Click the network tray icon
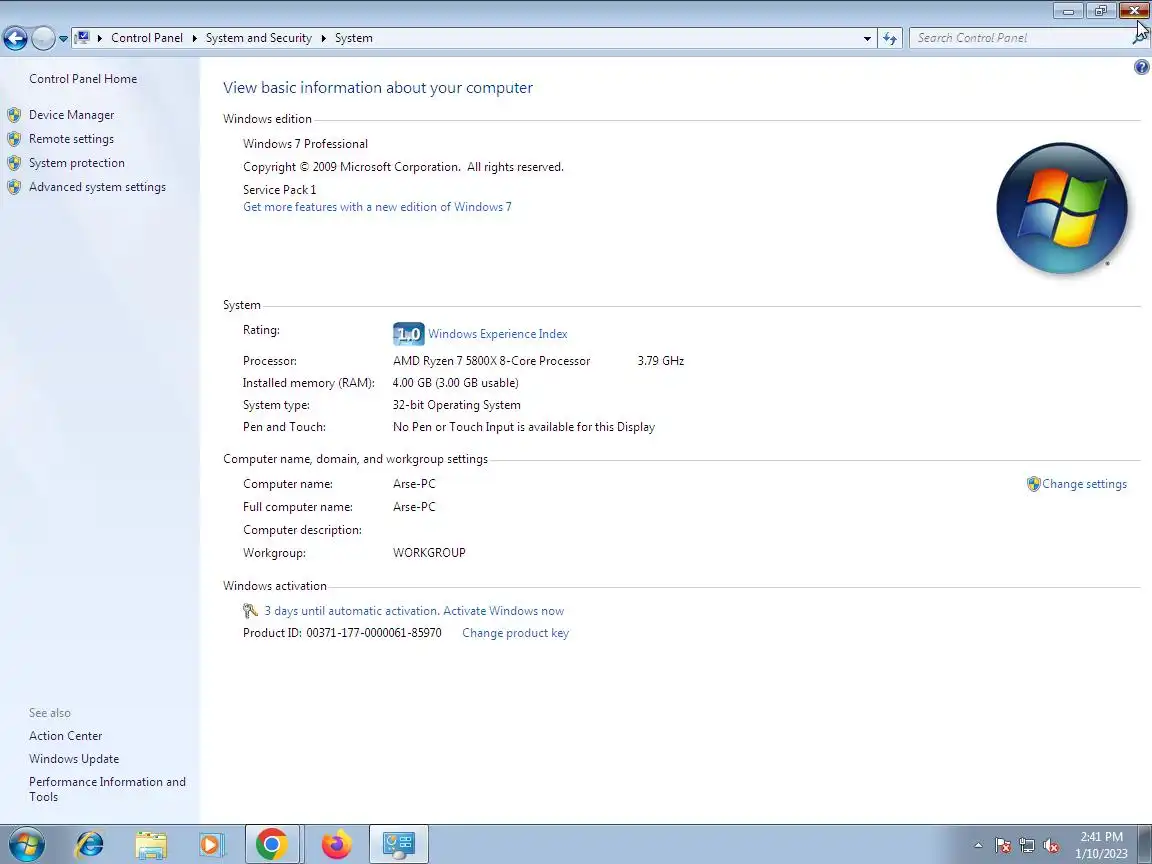Screen dimensions: 1152x864 pyautogui.click(x=1027, y=846)
